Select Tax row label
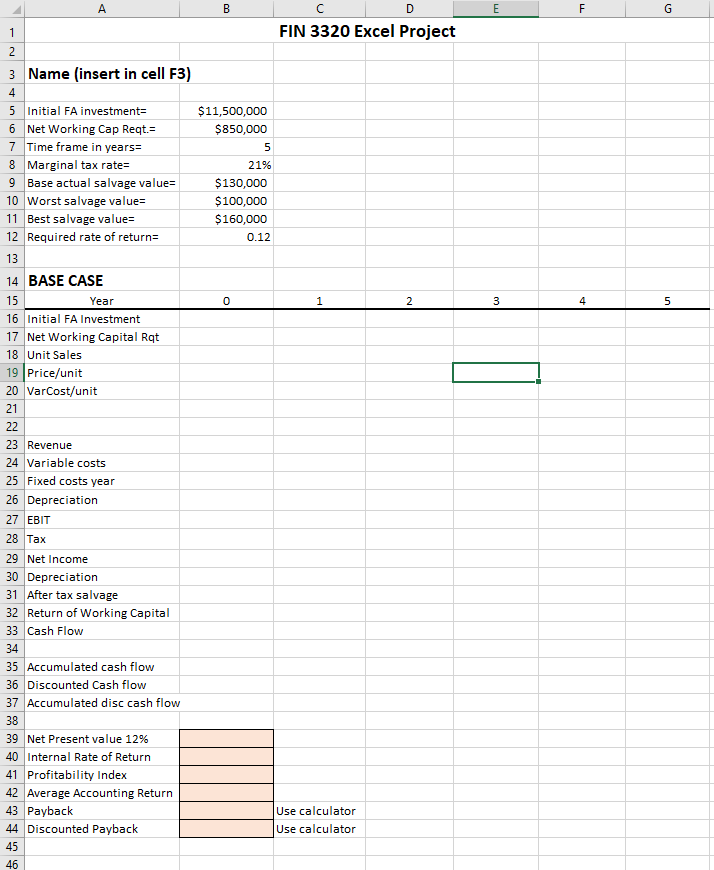Screen dimensions: 714x870 [37, 539]
